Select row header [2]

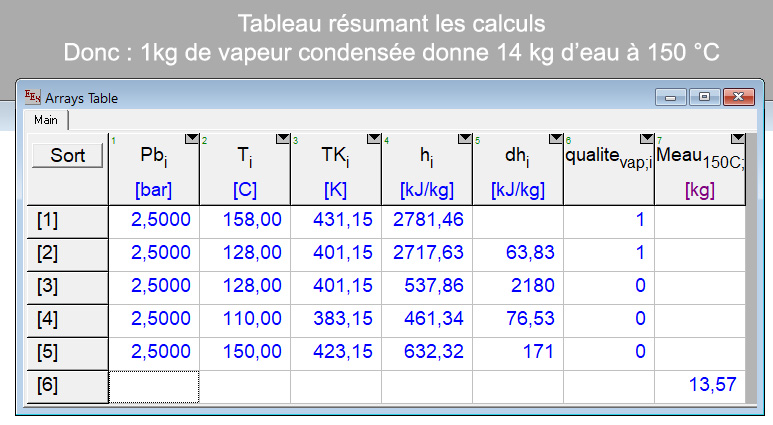point(68,255)
